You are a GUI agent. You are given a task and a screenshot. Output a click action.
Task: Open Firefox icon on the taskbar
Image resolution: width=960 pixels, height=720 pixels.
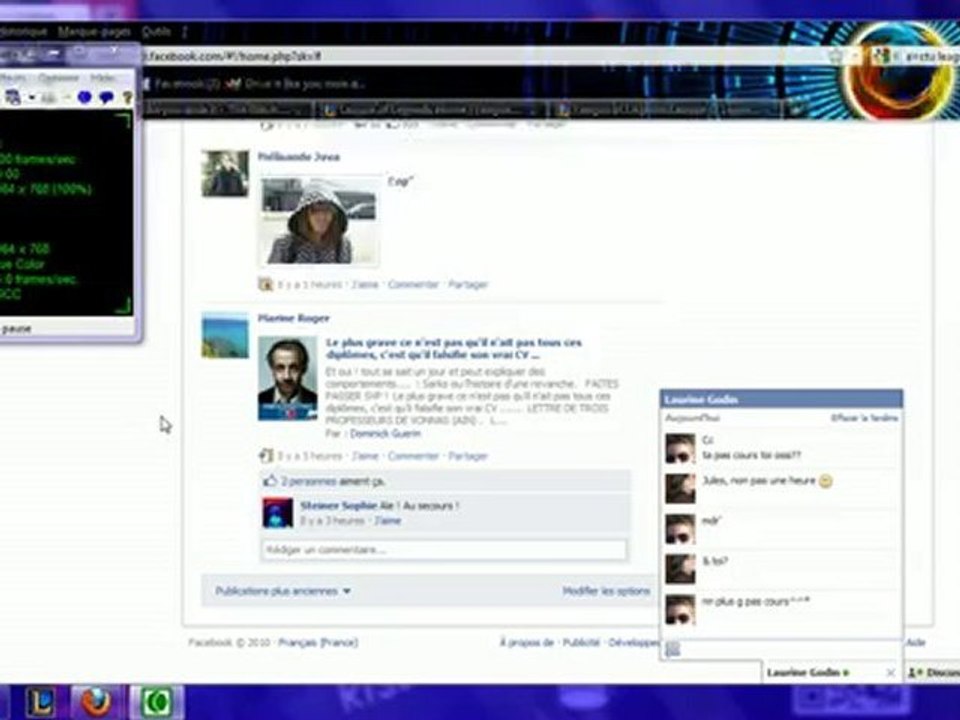pos(96,702)
